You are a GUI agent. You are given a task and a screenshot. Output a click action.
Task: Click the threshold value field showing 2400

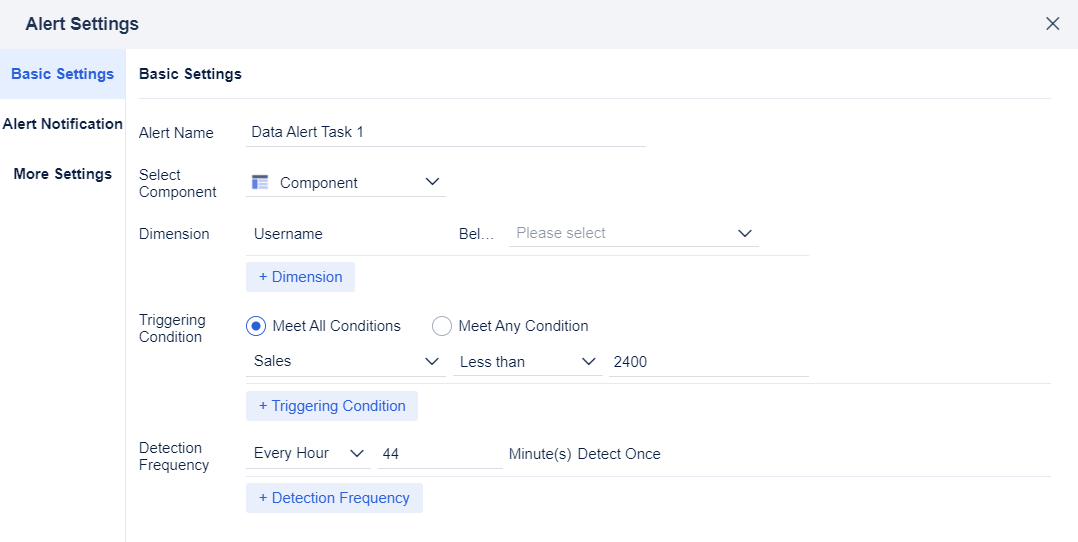coord(708,362)
